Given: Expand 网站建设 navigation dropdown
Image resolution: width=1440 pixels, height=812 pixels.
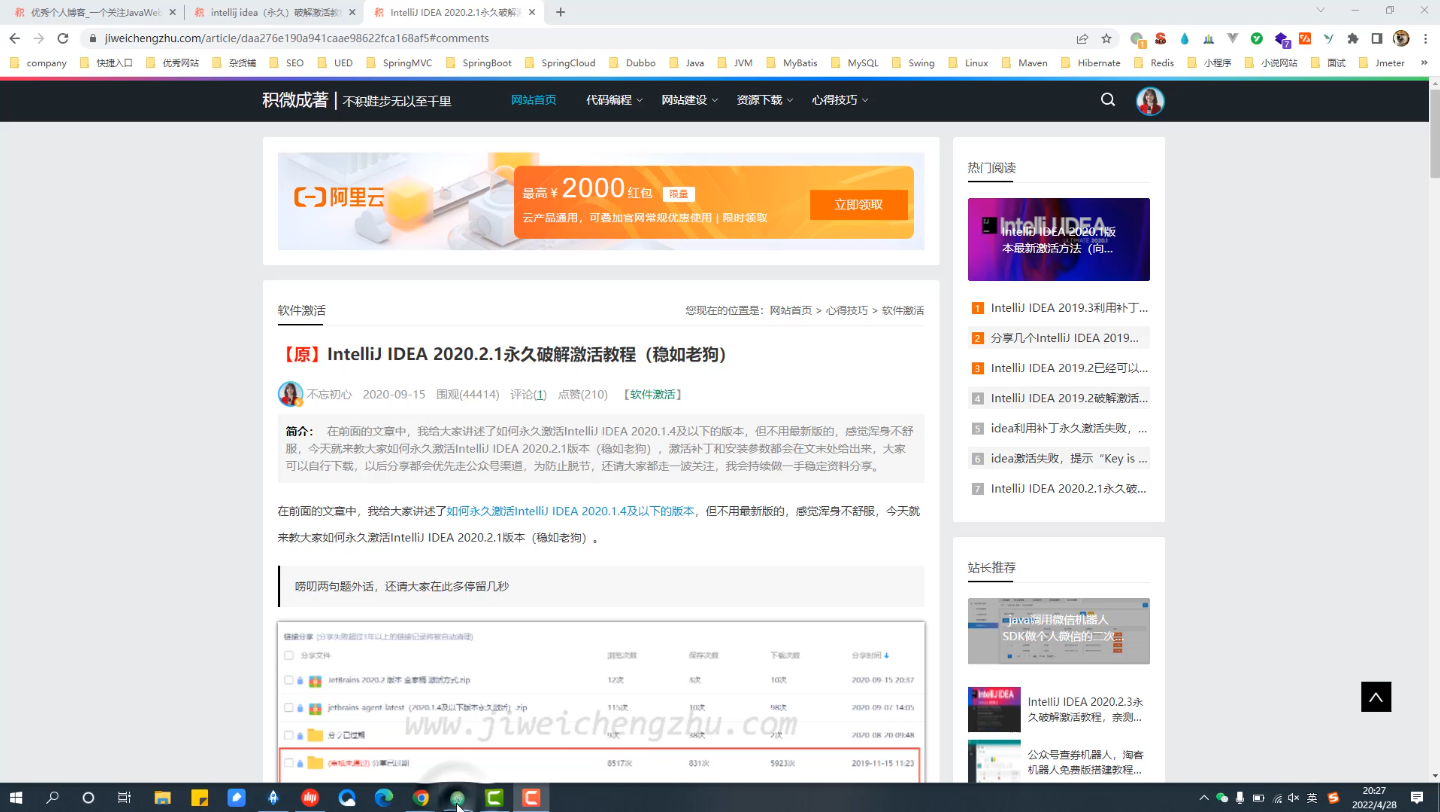Looking at the screenshot, I should tap(689, 100).
